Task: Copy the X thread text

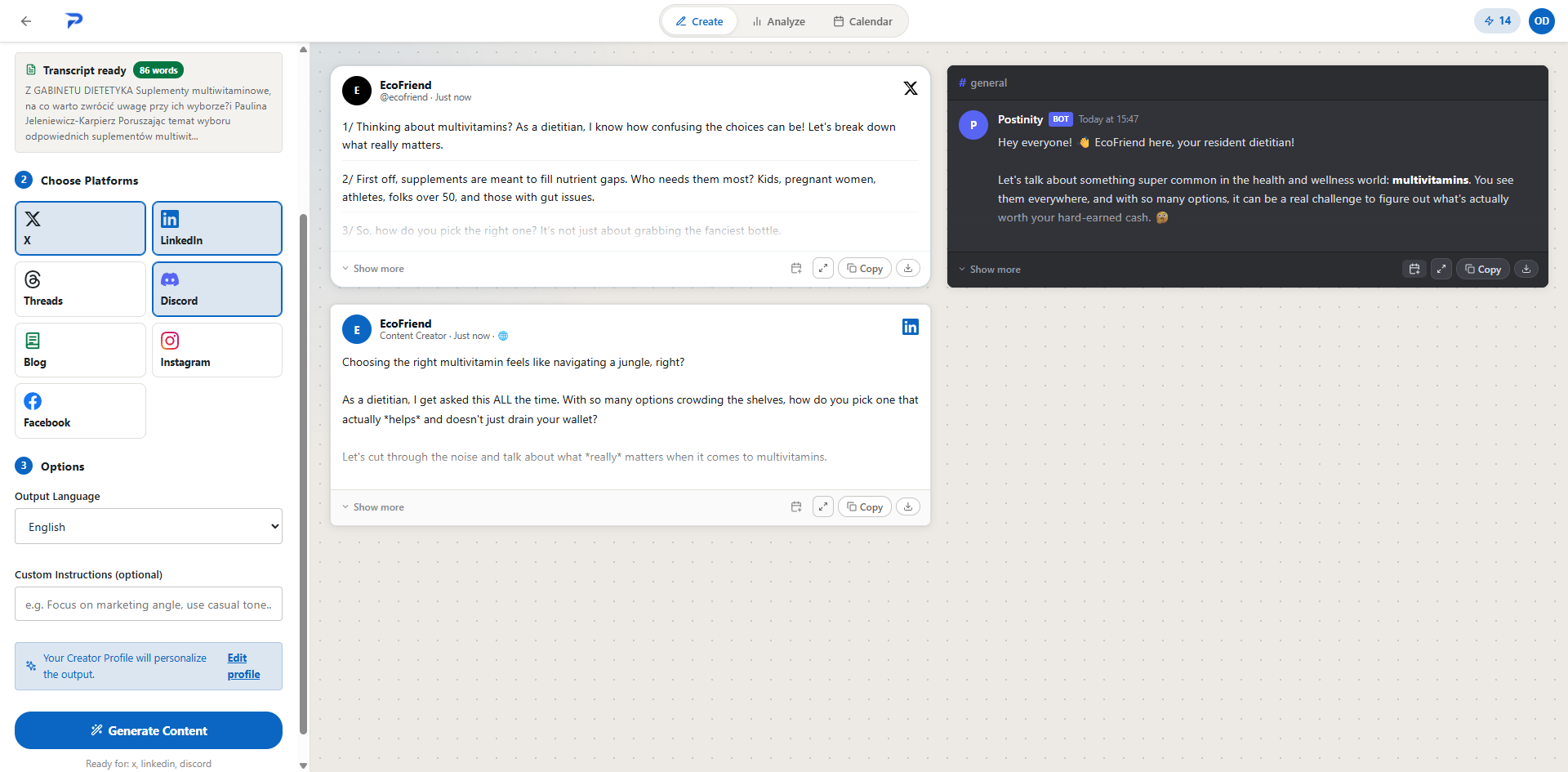Action: [x=865, y=269]
